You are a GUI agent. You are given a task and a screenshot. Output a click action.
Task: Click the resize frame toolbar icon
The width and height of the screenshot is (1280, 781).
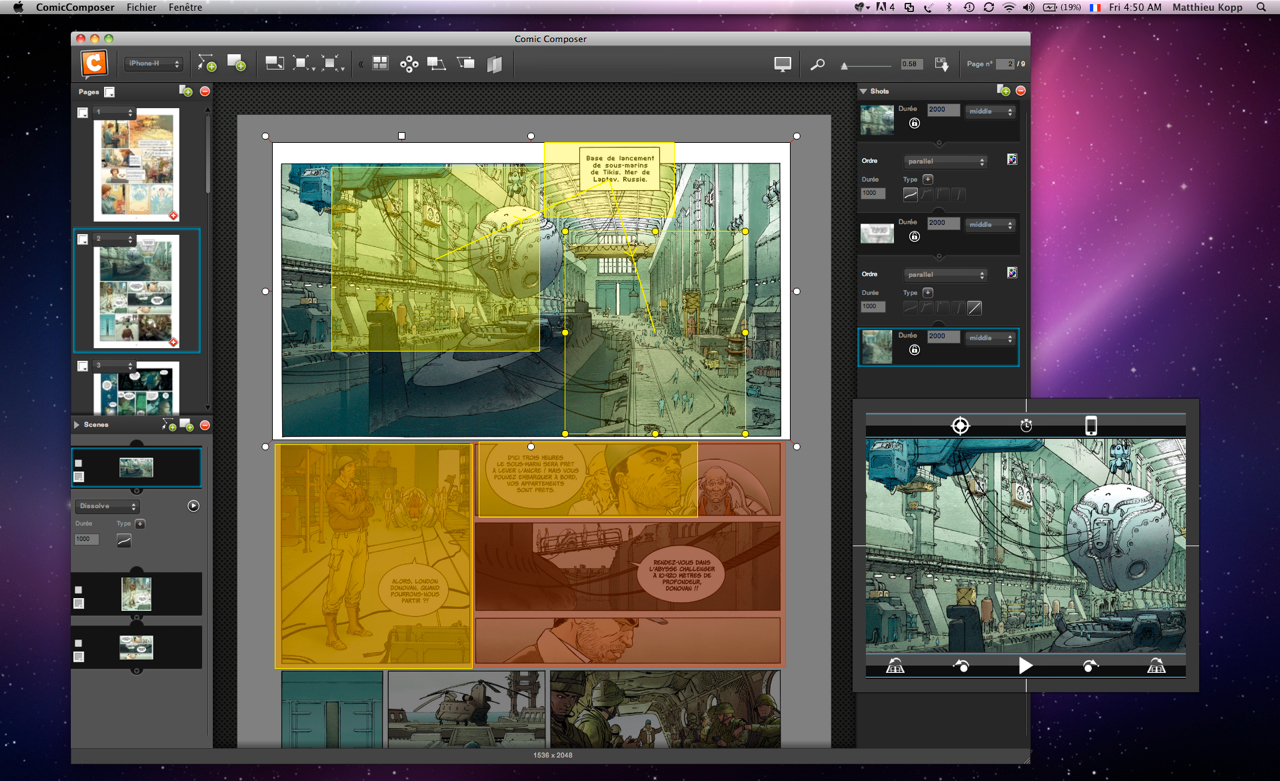click(274, 63)
